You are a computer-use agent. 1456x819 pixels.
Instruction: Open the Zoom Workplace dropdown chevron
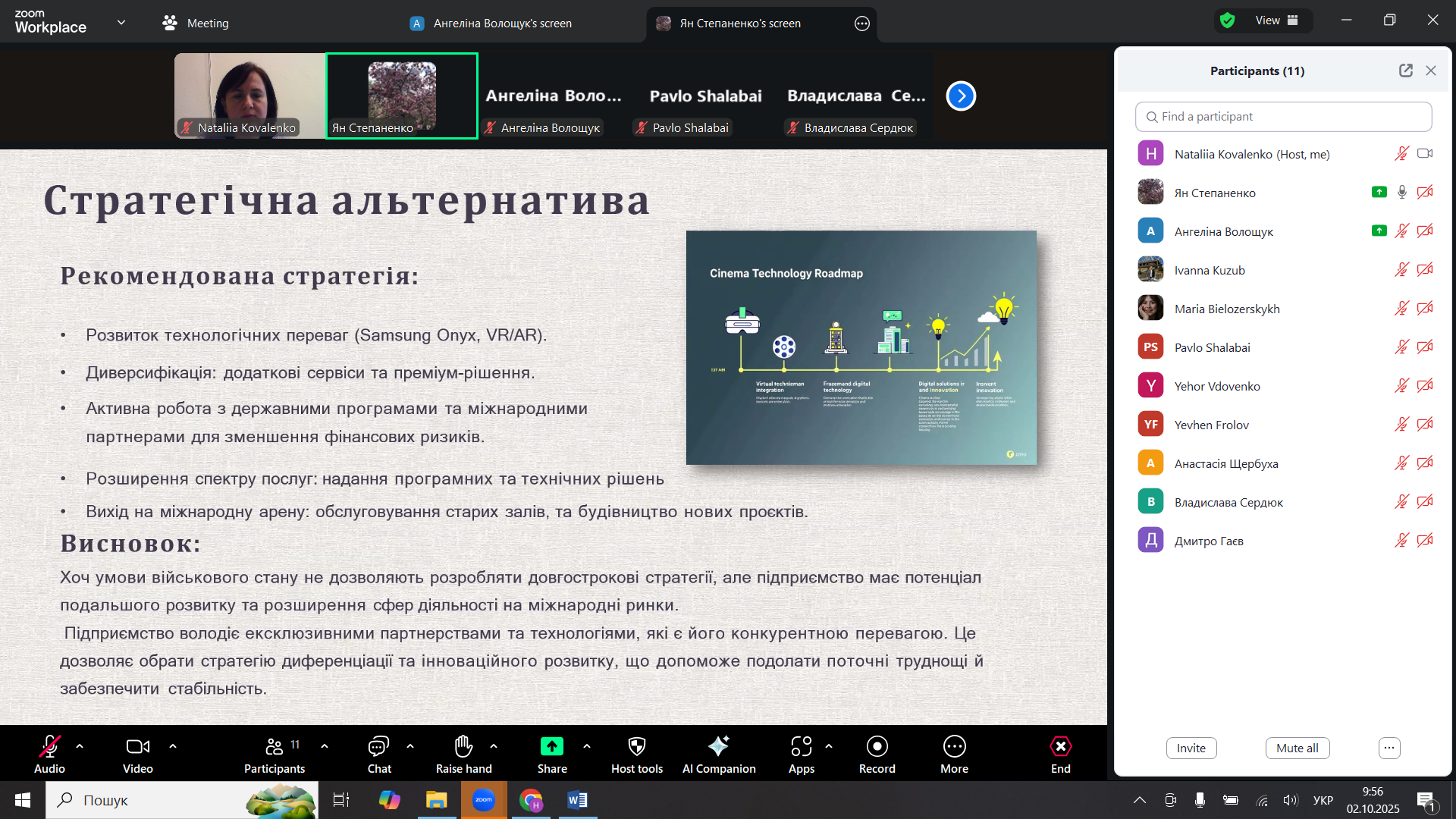coord(121,23)
